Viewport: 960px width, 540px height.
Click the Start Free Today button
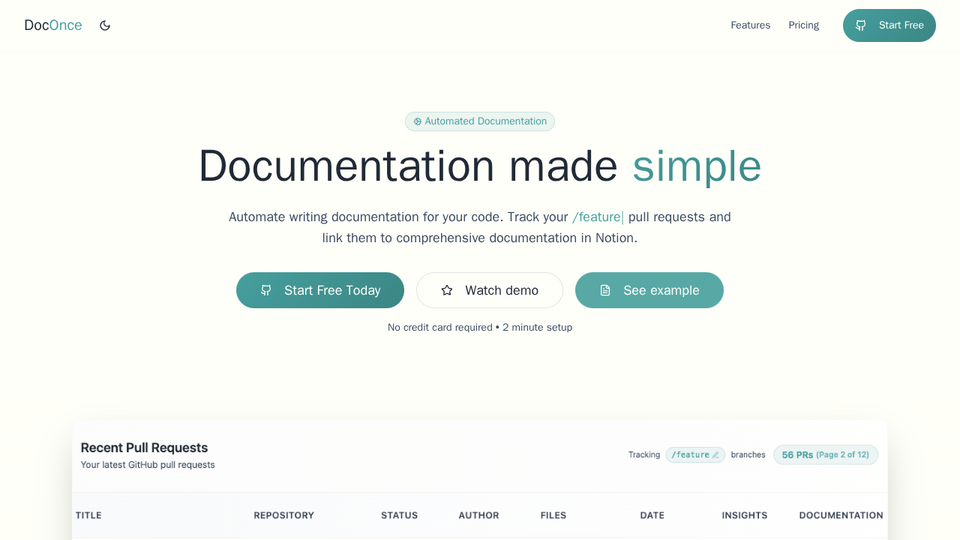pyautogui.click(x=320, y=290)
